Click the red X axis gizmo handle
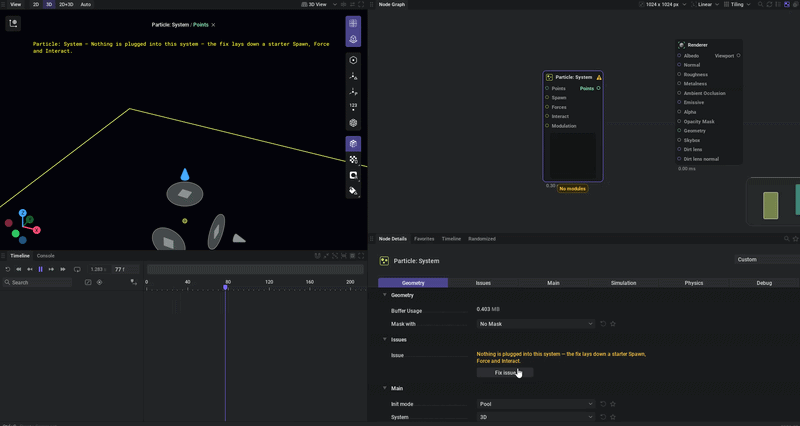The image size is (800, 426). tap(37, 230)
